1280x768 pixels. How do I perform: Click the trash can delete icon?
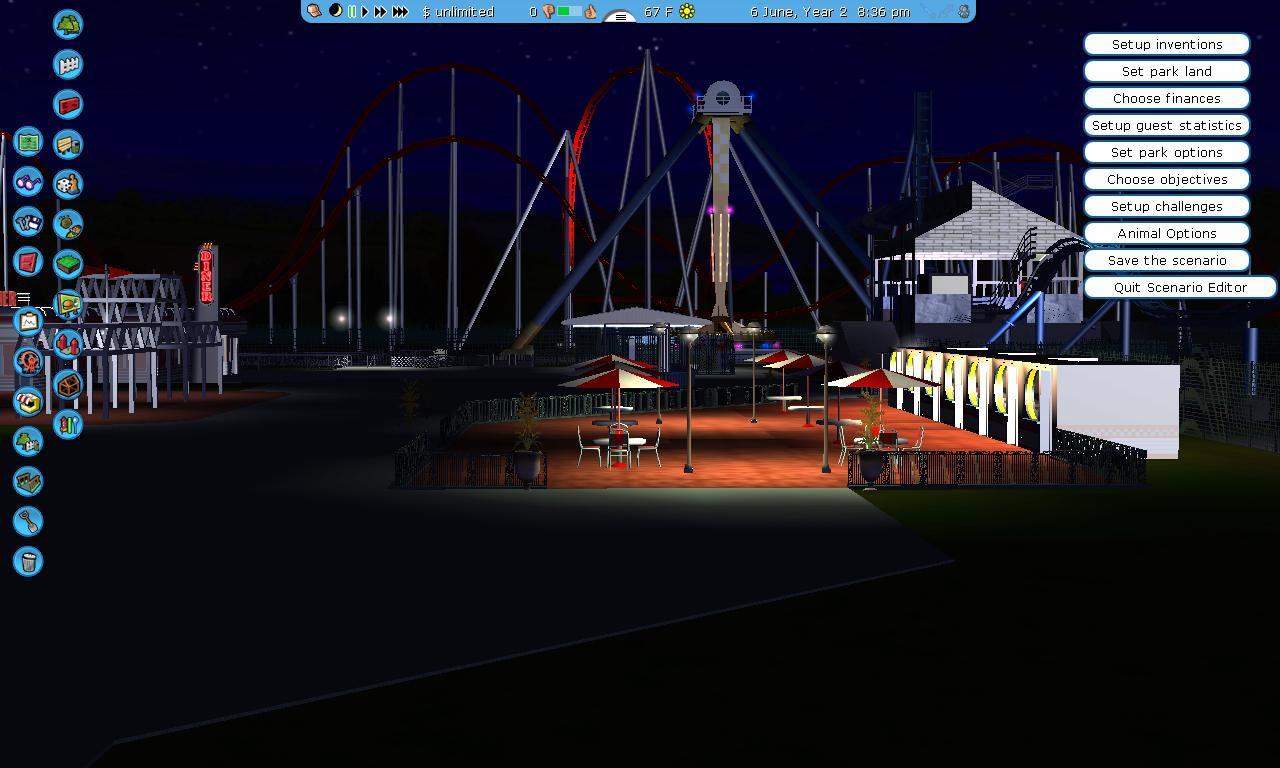tap(28, 562)
